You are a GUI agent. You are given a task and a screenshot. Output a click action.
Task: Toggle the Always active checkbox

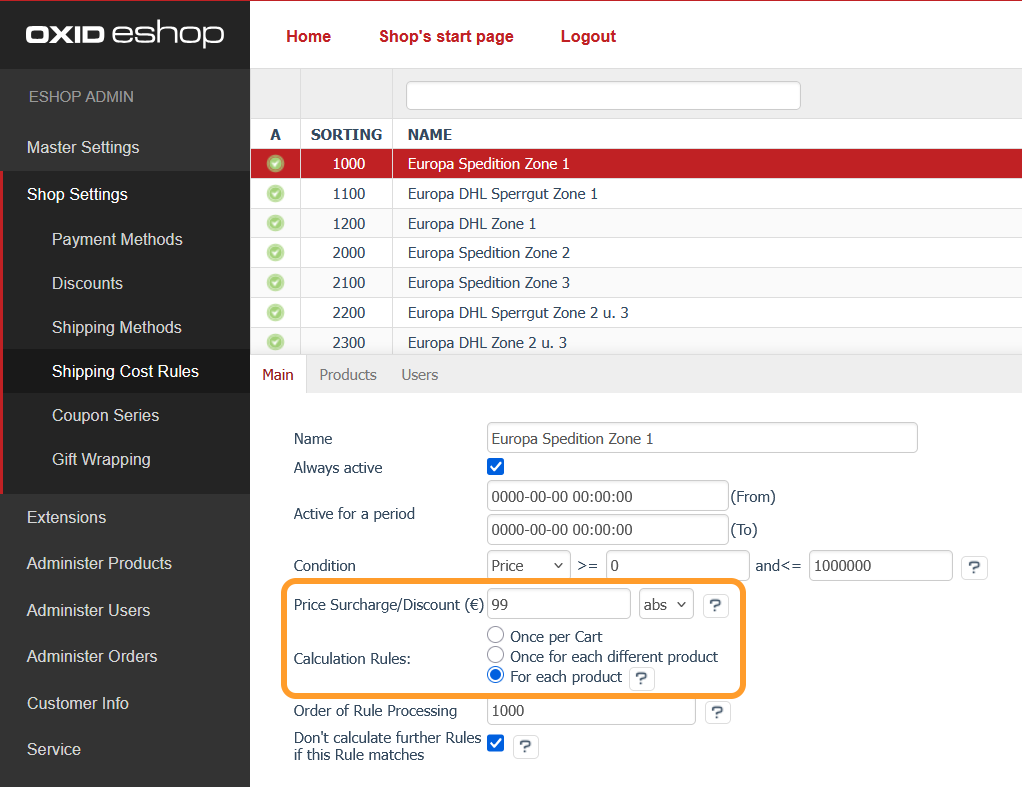pyautogui.click(x=495, y=467)
